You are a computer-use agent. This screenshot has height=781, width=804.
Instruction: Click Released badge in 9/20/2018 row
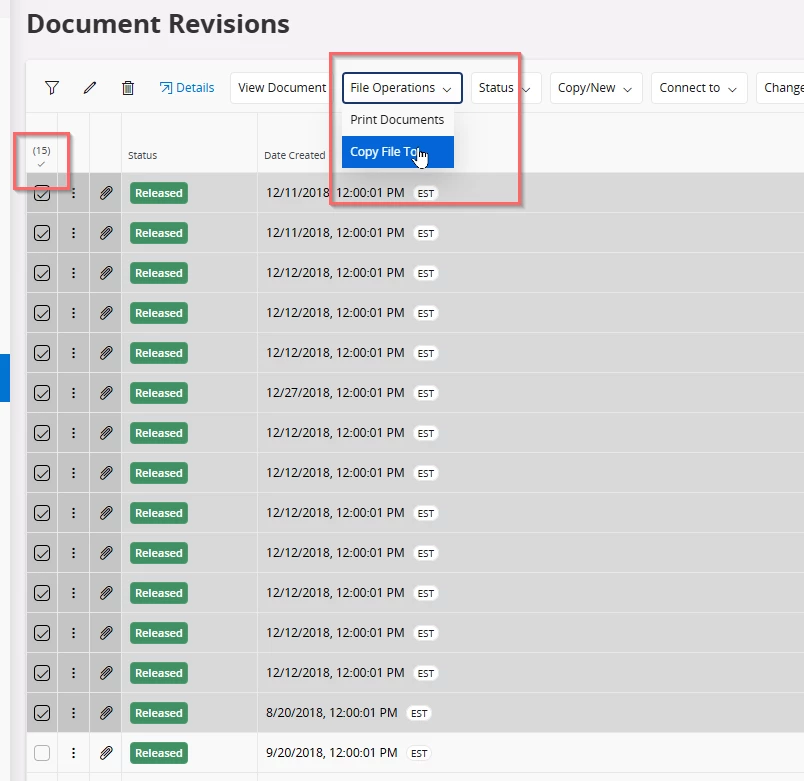tap(159, 753)
